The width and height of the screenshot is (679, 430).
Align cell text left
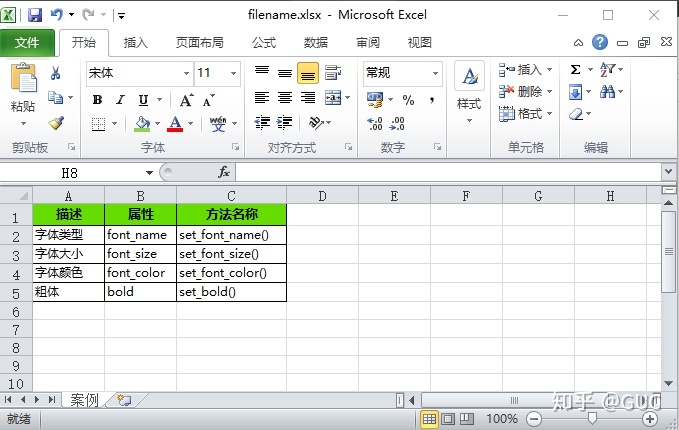[262, 98]
